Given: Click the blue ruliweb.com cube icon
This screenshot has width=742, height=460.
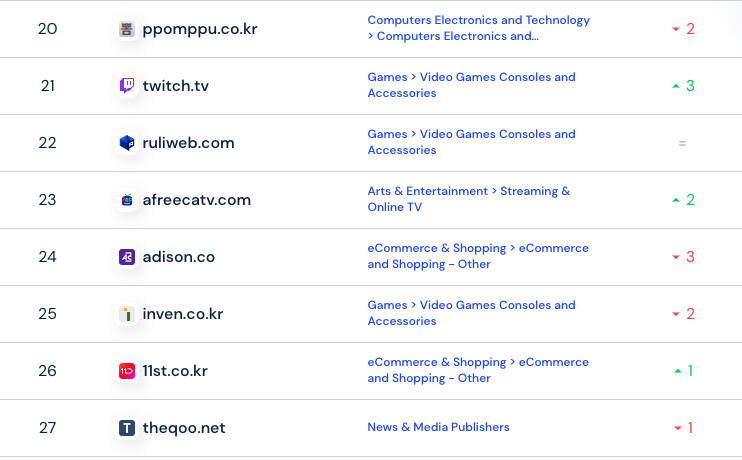Looking at the screenshot, I should click(x=127, y=143).
